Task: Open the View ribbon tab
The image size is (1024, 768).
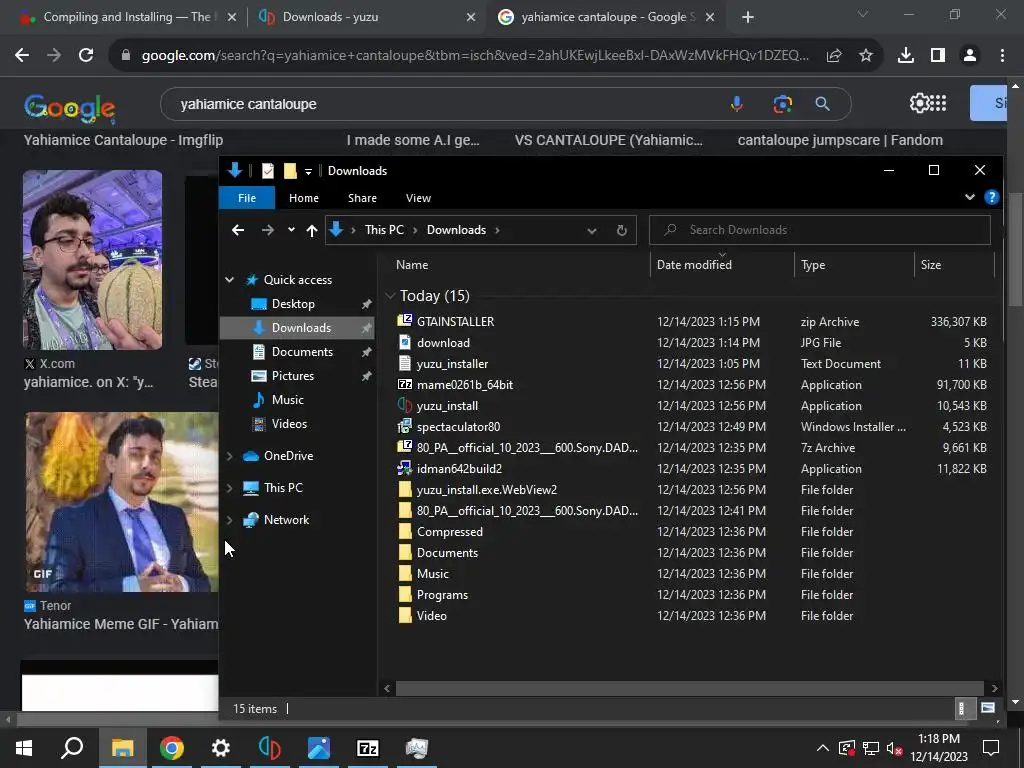Action: pos(419,198)
